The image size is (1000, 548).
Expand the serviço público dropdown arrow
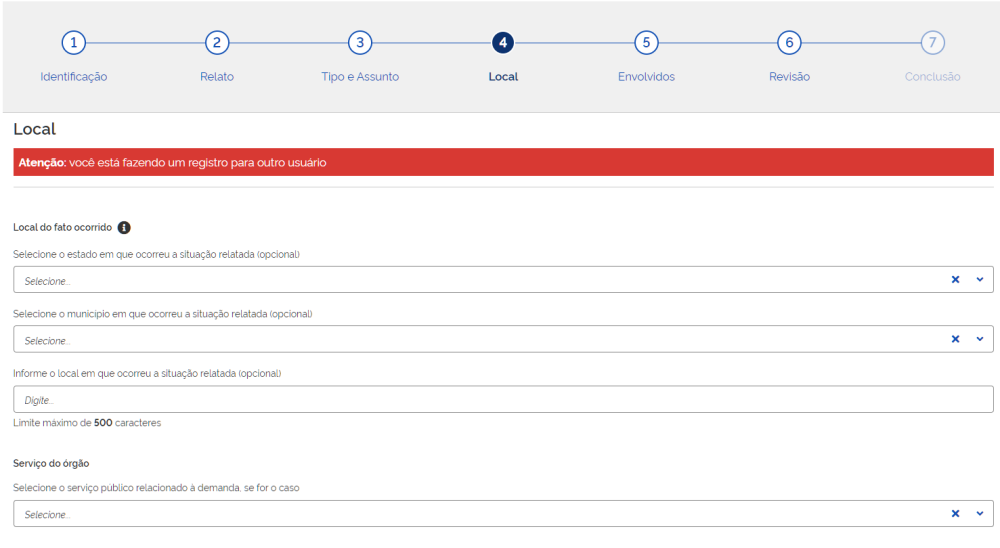point(980,514)
